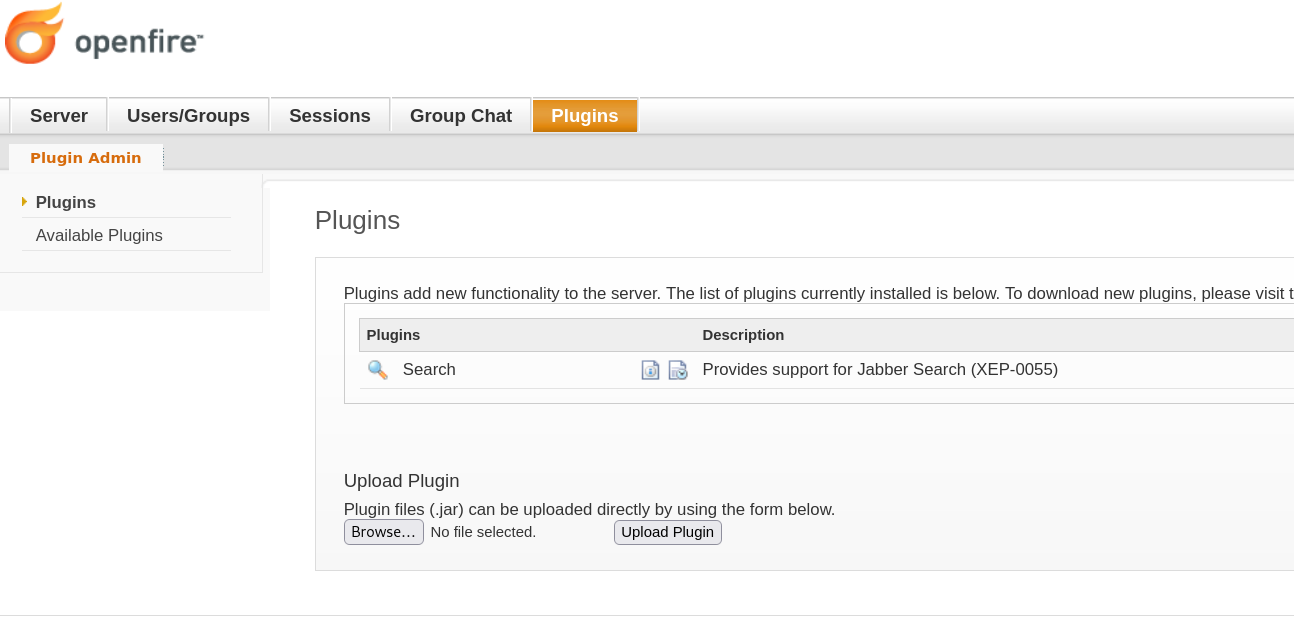Click the Jabber Search description text

(880, 370)
